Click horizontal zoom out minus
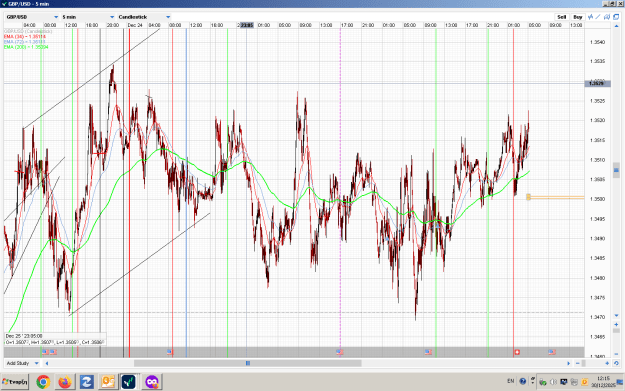 [578, 363]
